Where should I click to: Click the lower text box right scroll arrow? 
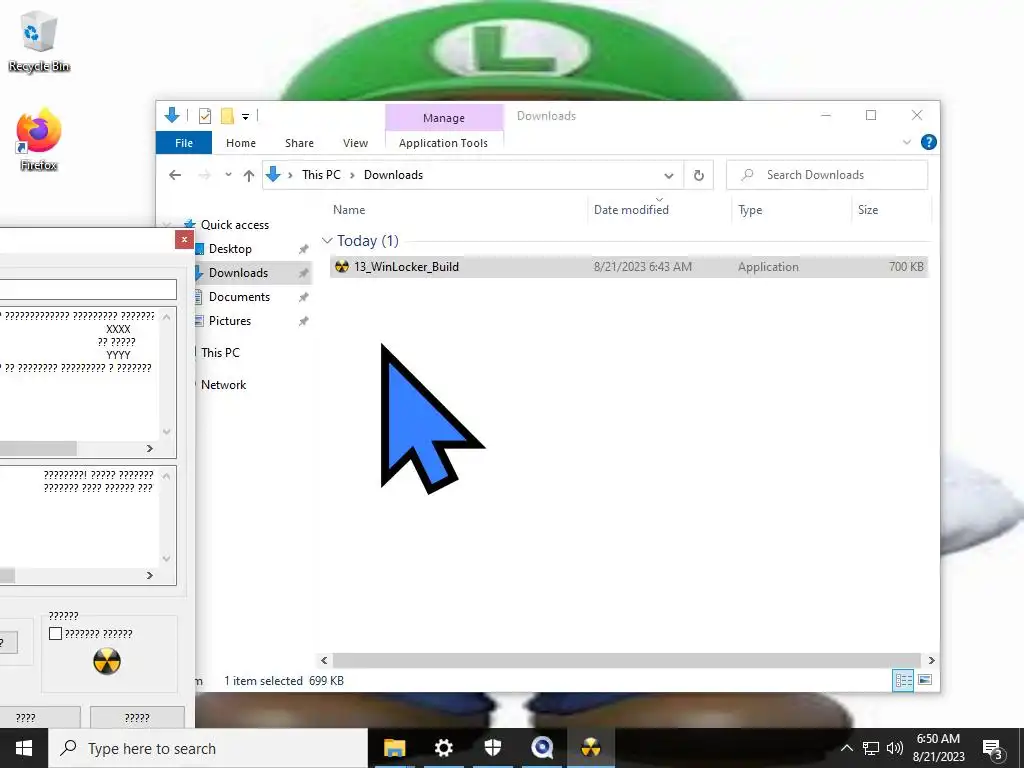(x=150, y=575)
